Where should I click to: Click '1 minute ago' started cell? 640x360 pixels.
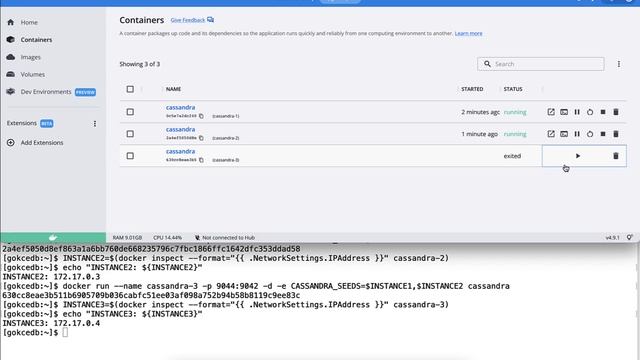(x=480, y=134)
